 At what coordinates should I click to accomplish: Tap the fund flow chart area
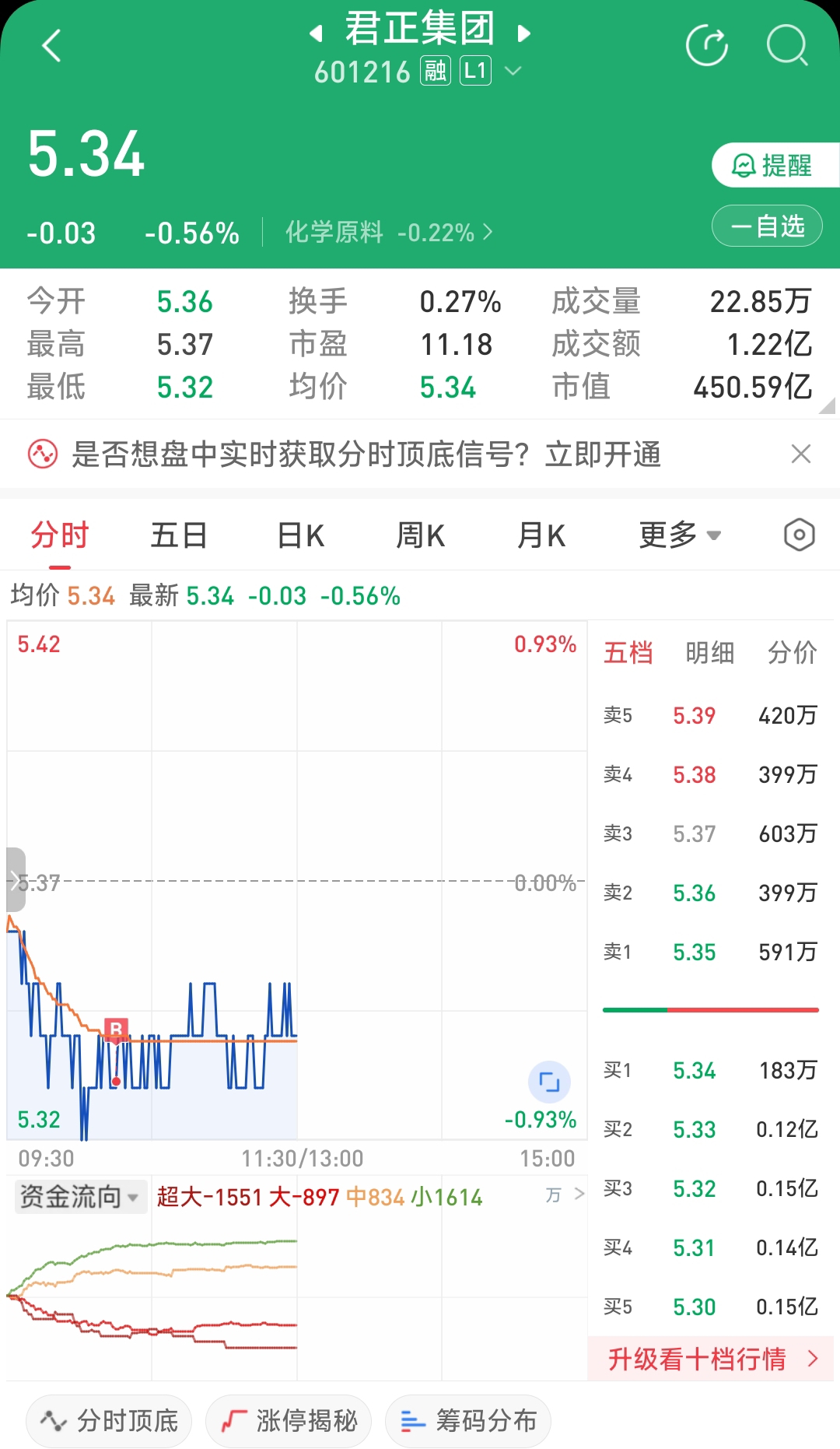point(296,1296)
